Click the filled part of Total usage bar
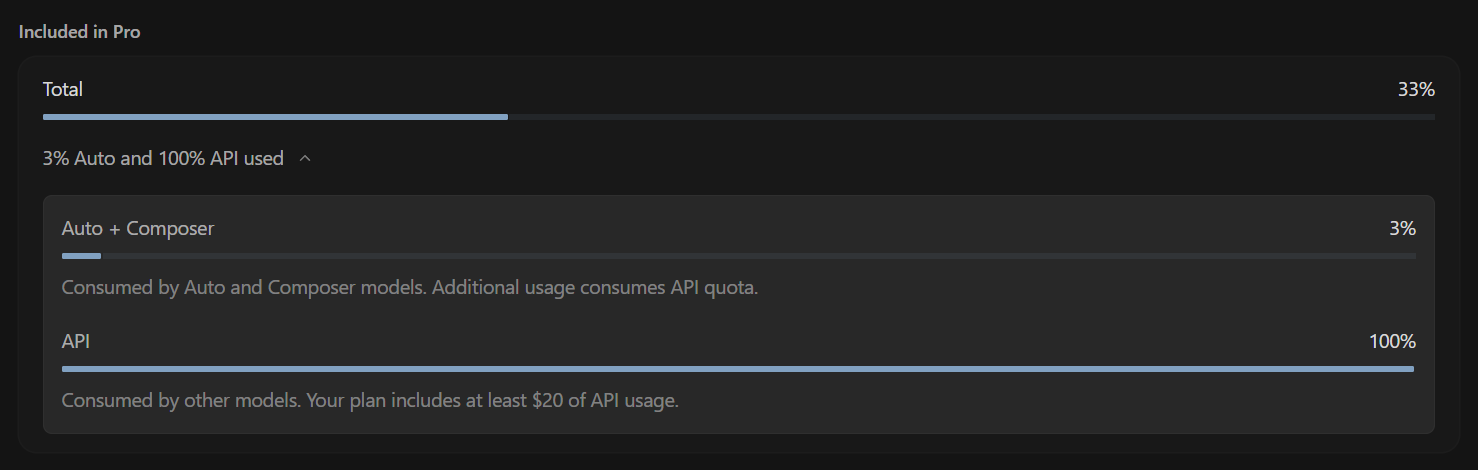Image resolution: width=1478 pixels, height=470 pixels. click(x=275, y=117)
